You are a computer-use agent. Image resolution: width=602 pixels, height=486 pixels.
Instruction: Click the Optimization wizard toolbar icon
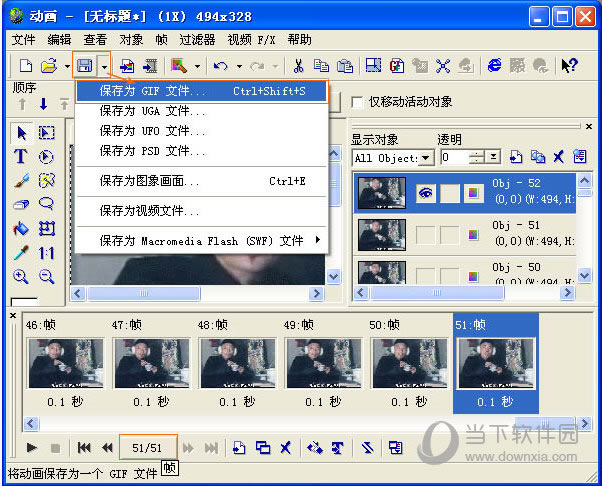click(179, 66)
